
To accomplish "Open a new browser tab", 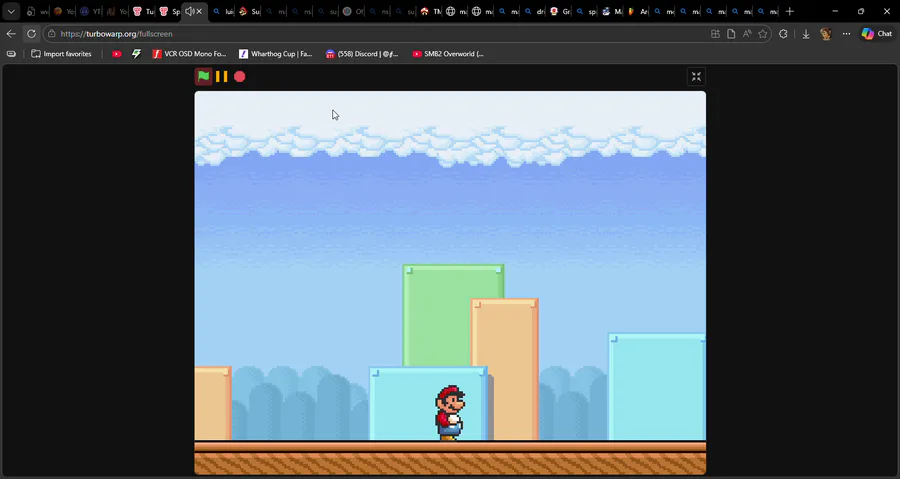I will (790, 11).
